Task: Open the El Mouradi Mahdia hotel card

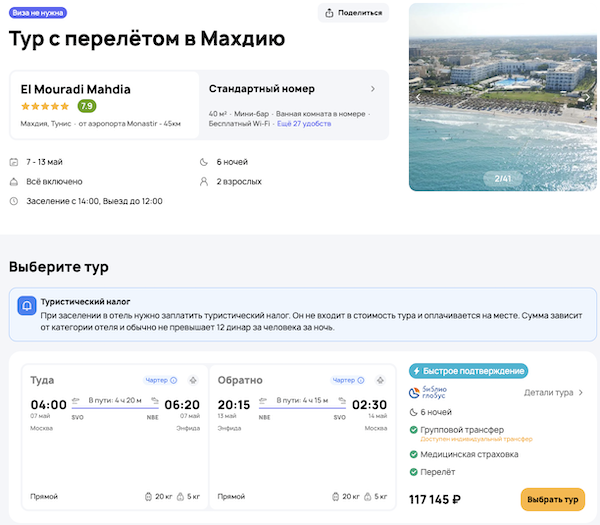Action: pyautogui.click(x=104, y=105)
